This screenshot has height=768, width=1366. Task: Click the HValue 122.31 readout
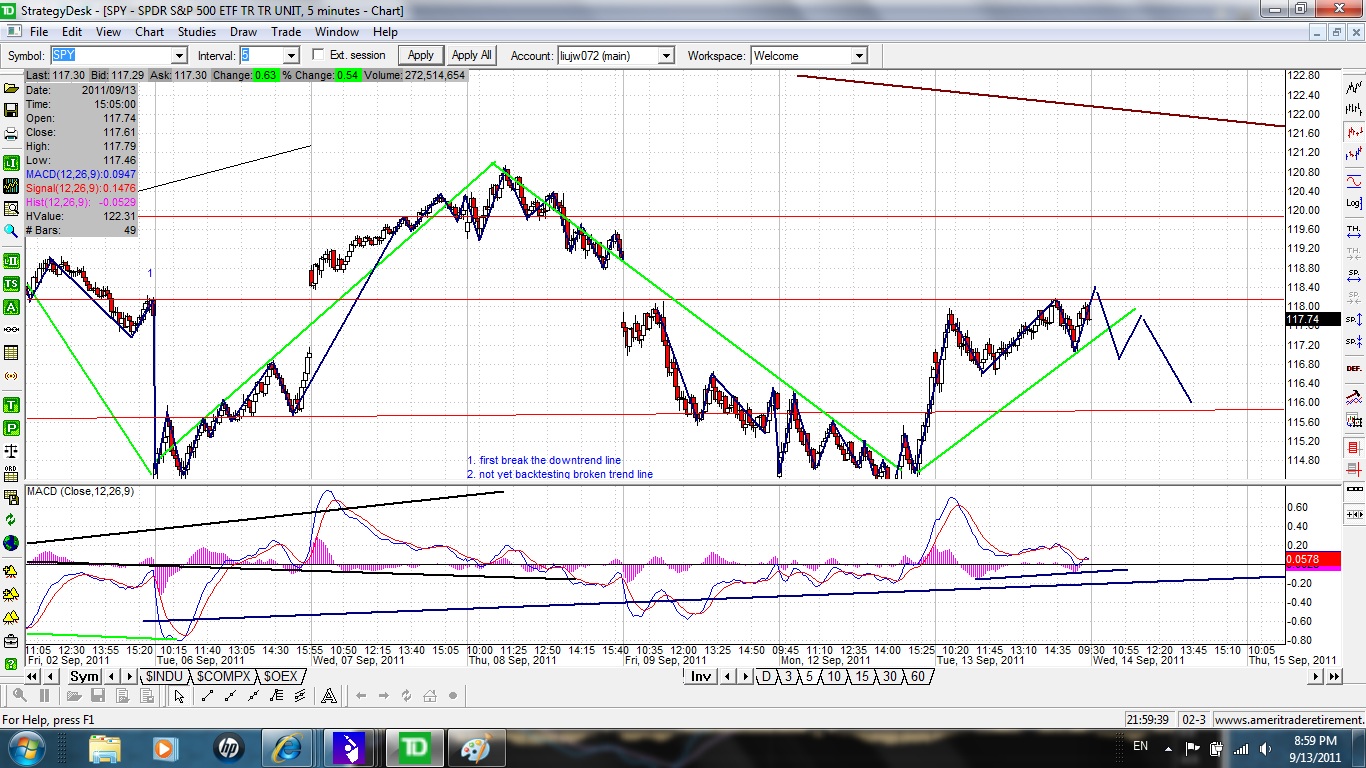click(x=81, y=216)
